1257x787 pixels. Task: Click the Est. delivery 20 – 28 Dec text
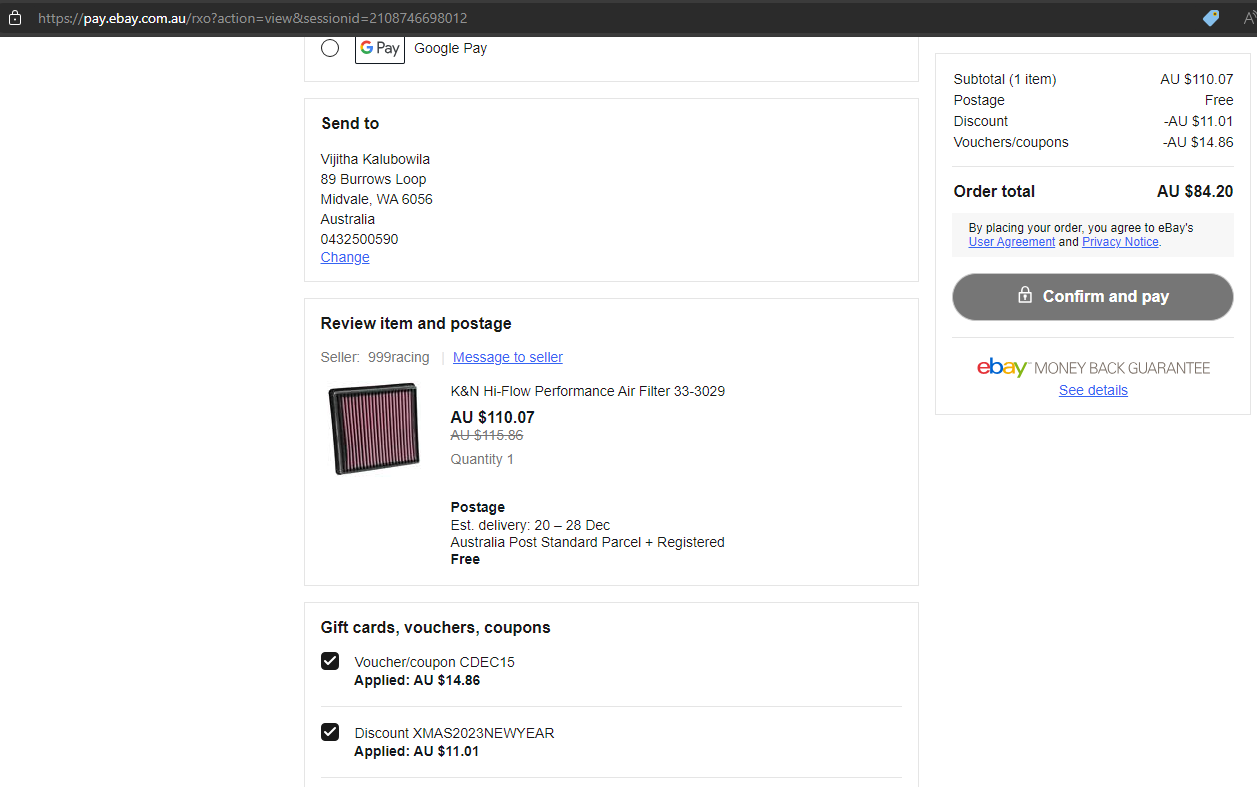(530, 525)
